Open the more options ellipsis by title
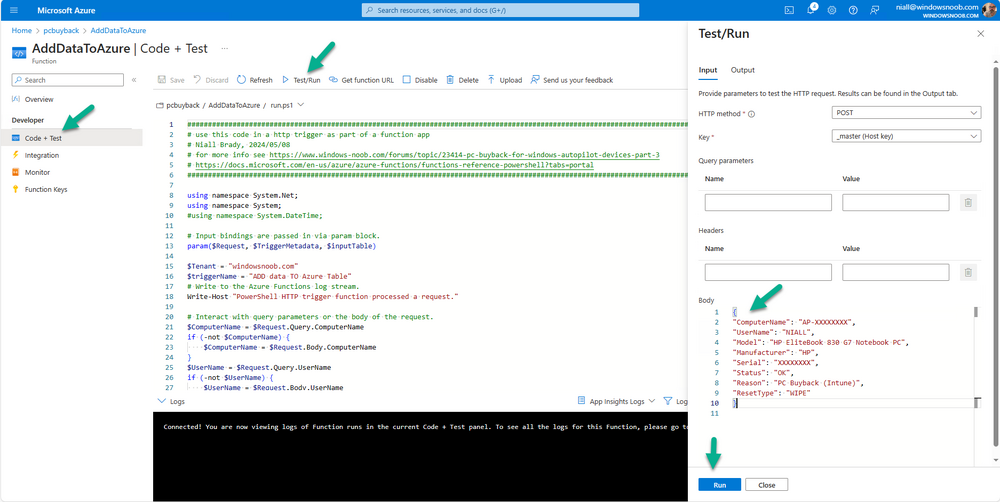Image resolution: width=1000 pixels, height=502 pixels. (224, 48)
